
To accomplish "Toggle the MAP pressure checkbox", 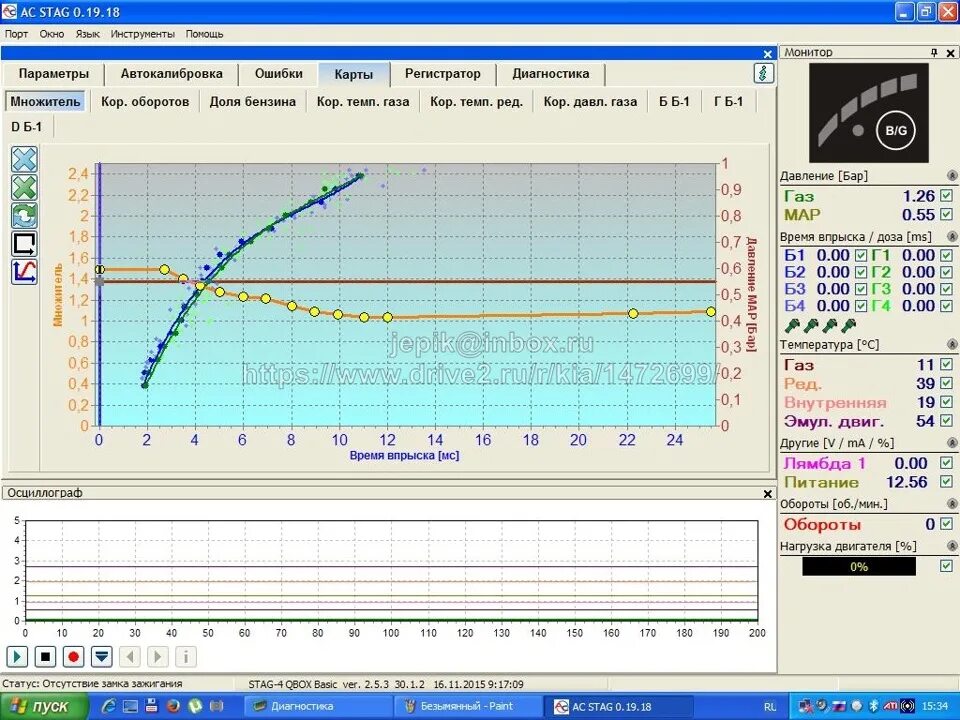I will (x=947, y=214).
